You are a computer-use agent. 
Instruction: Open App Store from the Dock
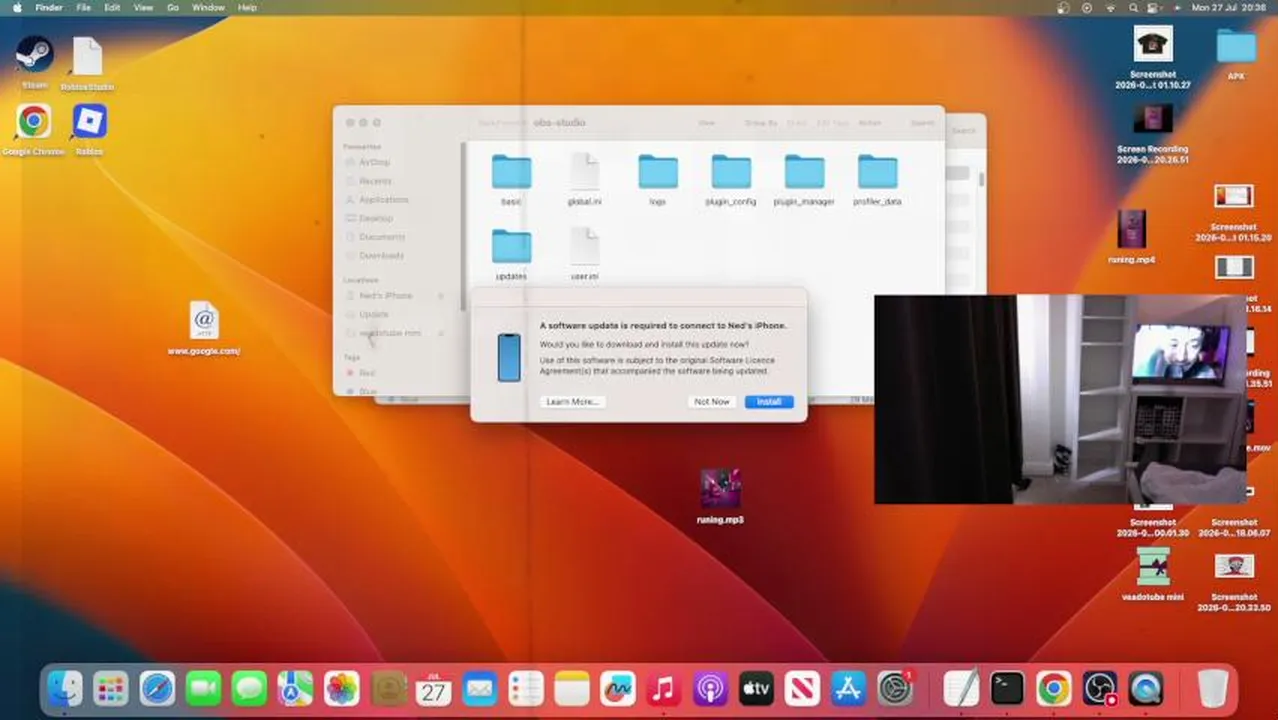point(848,689)
